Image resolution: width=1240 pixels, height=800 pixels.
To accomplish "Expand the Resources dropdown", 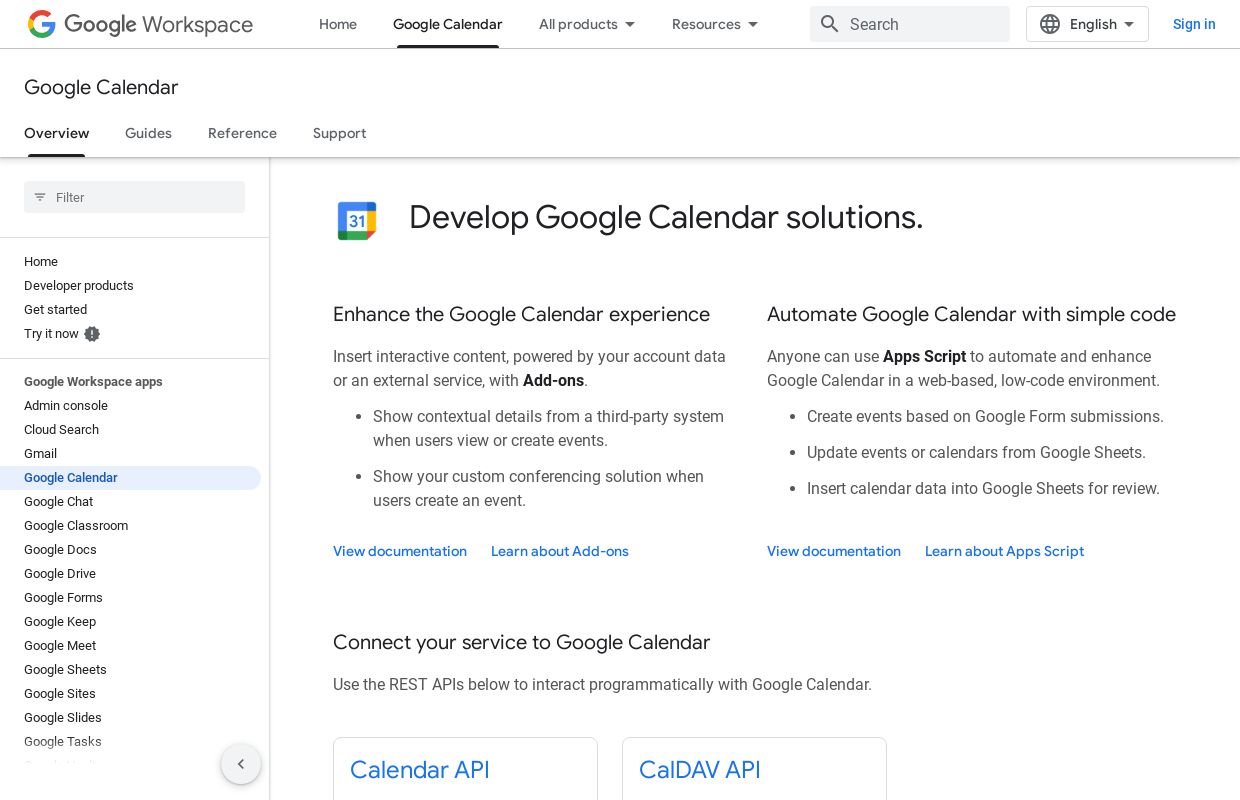I will point(715,24).
